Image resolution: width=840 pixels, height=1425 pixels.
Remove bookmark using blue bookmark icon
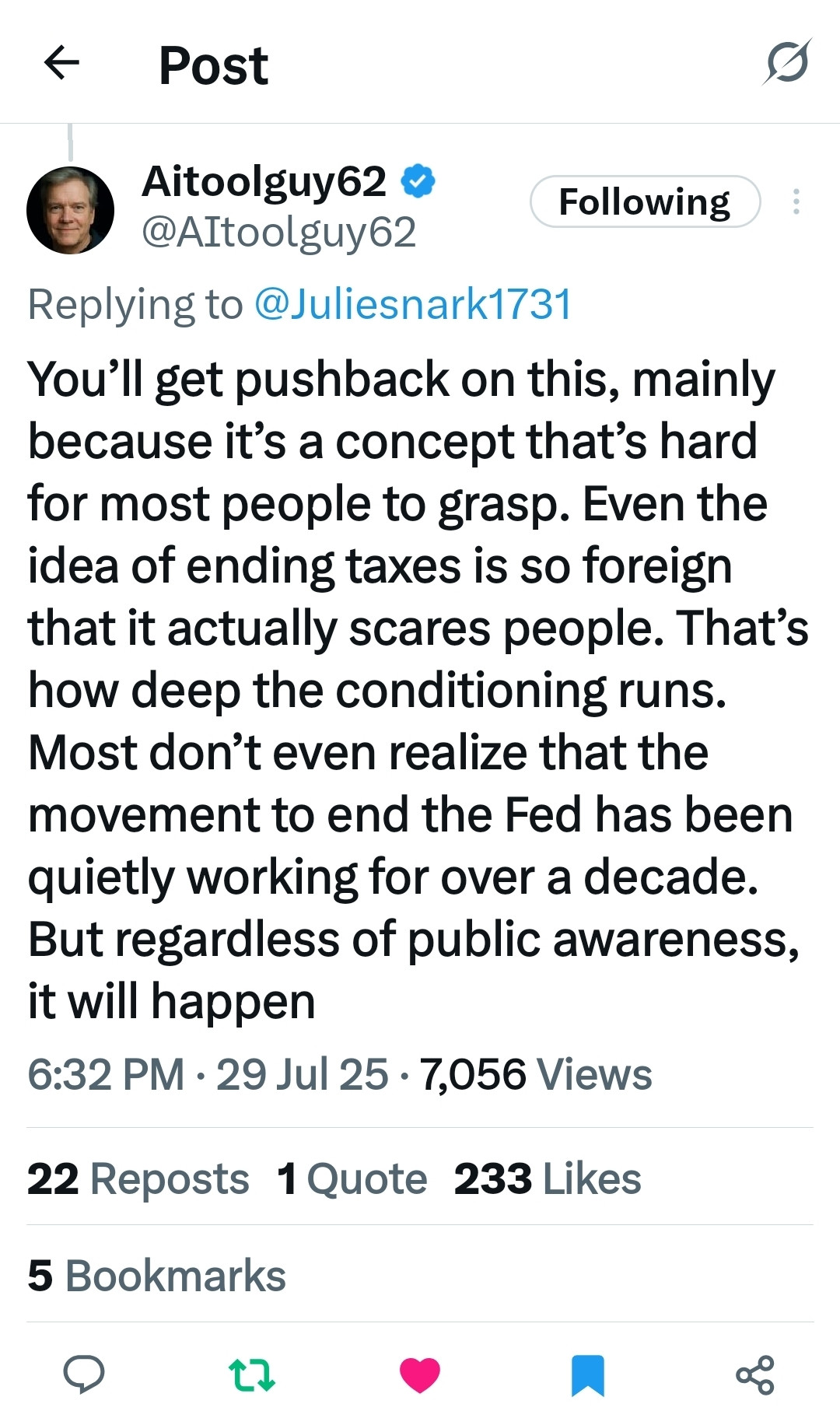coord(587,1374)
